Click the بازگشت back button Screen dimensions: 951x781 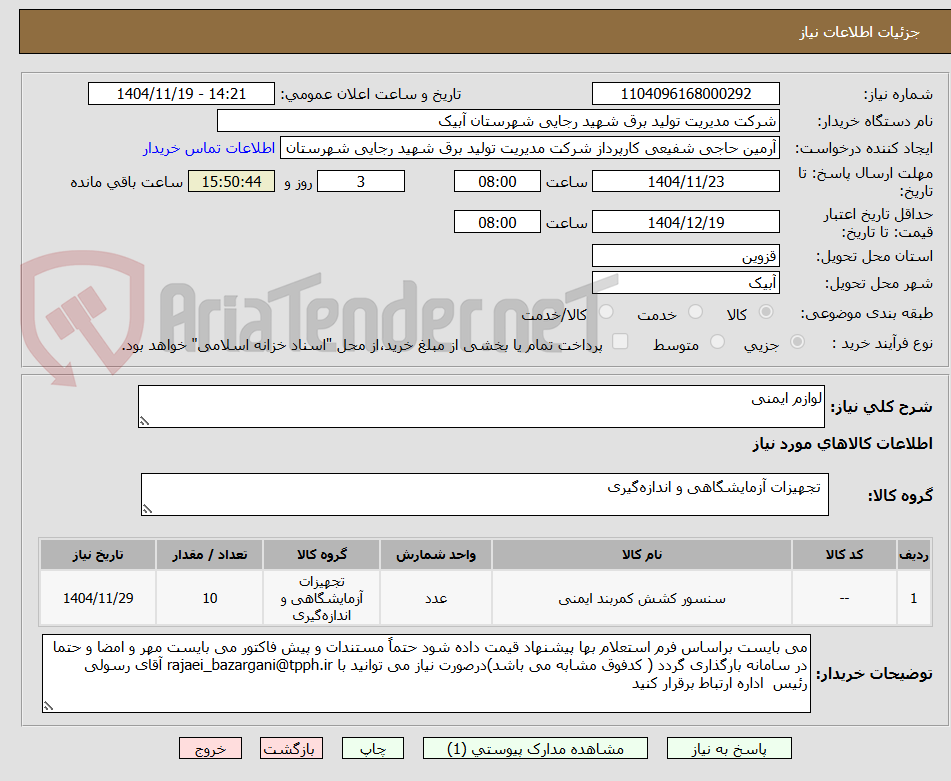[x=291, y=747]
